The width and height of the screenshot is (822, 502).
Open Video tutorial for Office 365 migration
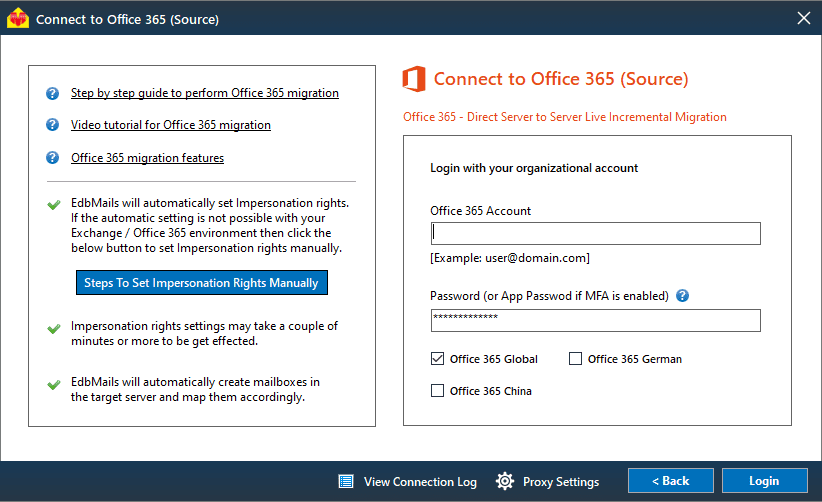(171, 125)
